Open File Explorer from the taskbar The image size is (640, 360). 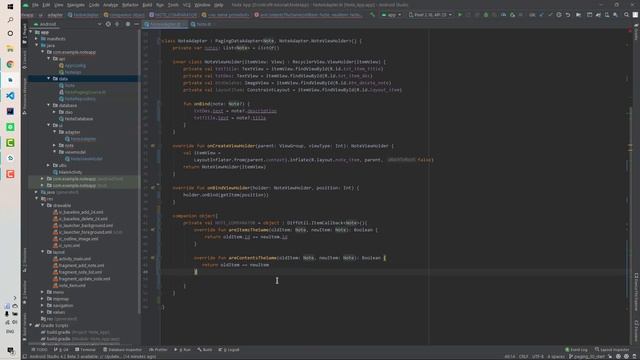[10, 49]
